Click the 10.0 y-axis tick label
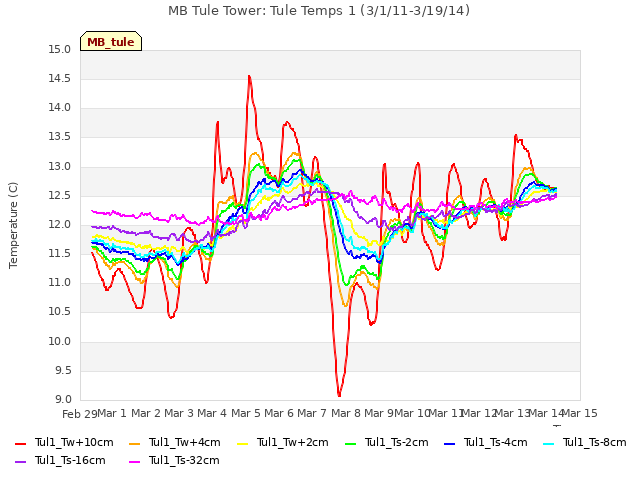The image size is (640, 480). [60, 342]
